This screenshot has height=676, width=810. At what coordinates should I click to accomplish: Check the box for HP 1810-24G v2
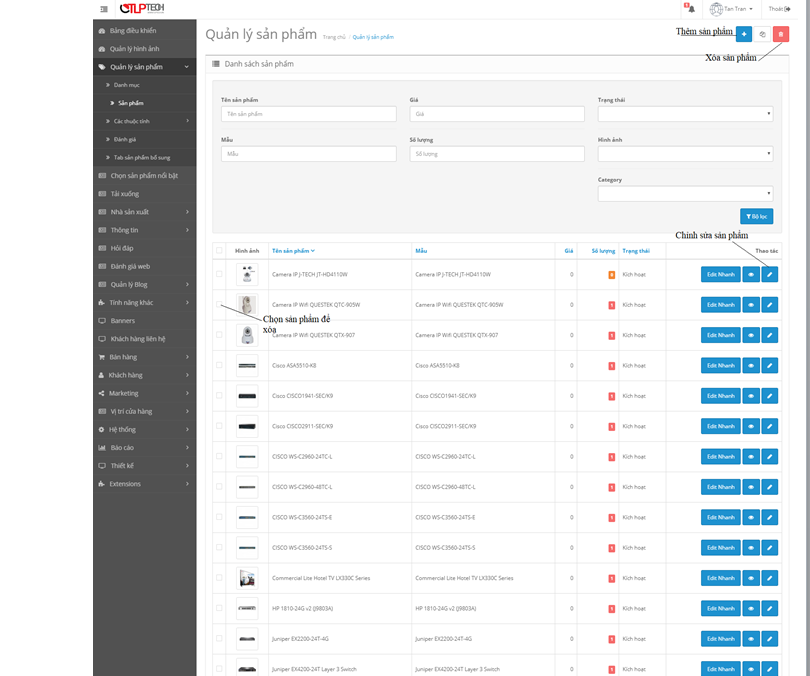(219, 608)
